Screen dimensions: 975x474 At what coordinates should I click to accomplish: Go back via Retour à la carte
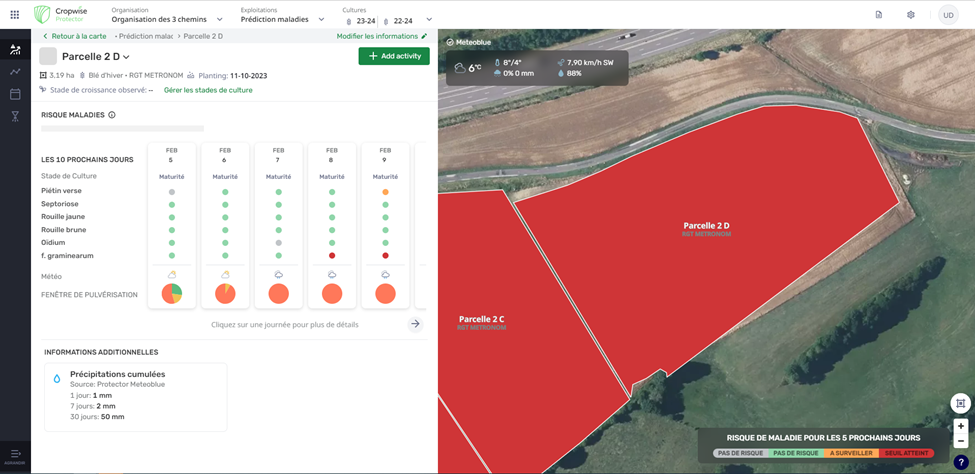(x=74, y=36)
